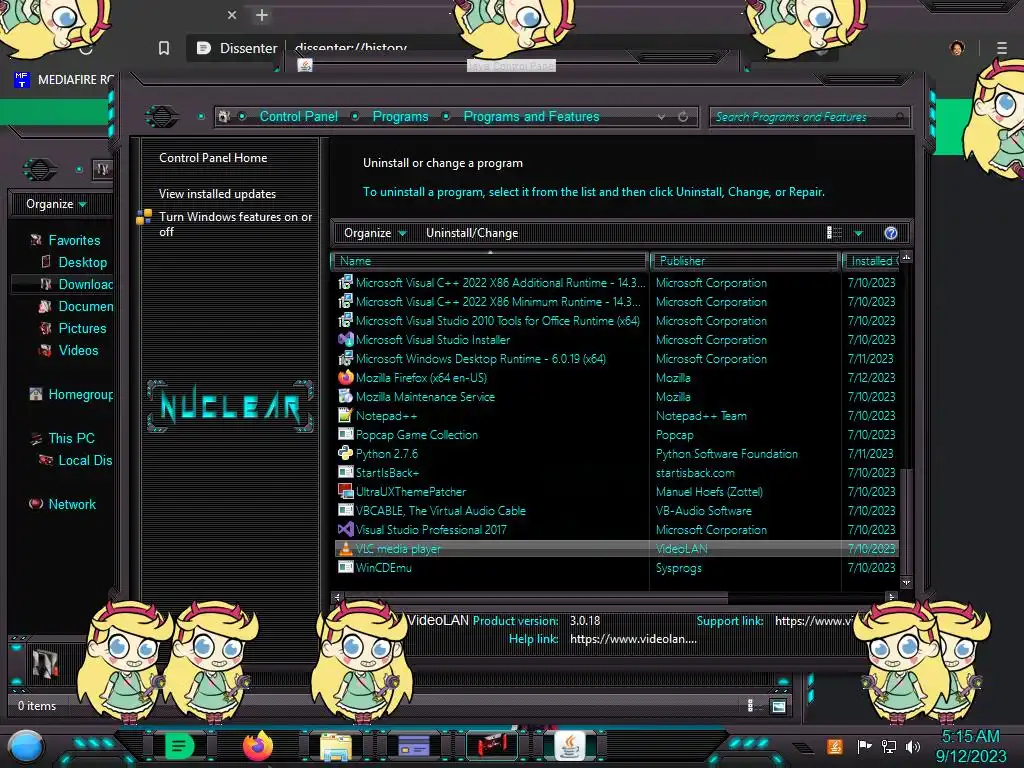
Task: Select the VBCABLE, The Virtual Audio Cable row
Action: point(616,511)
